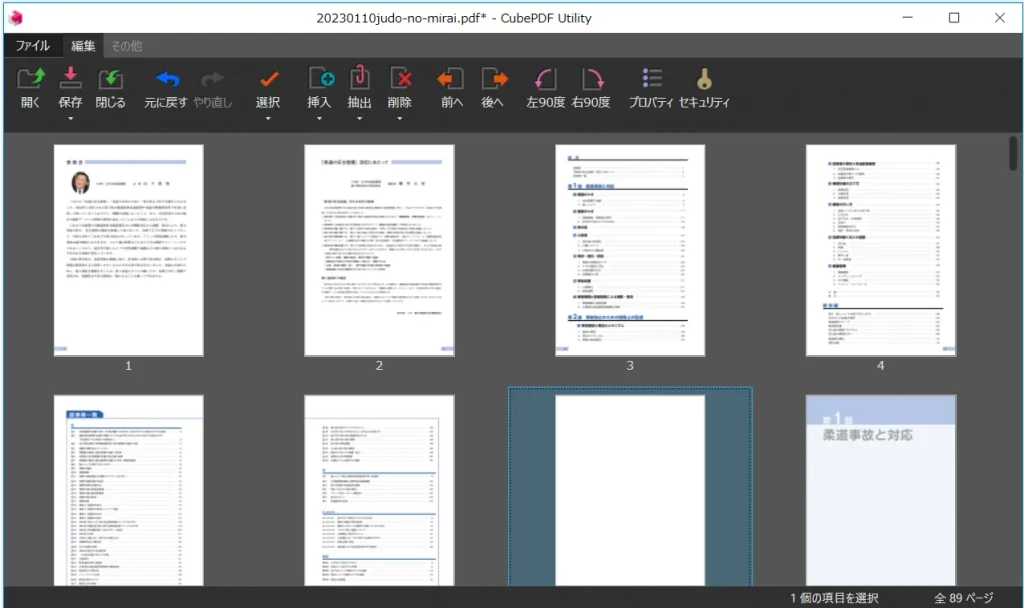Click the Close (閉じる) file icon
1024x608 pixels.
point(110,80)
